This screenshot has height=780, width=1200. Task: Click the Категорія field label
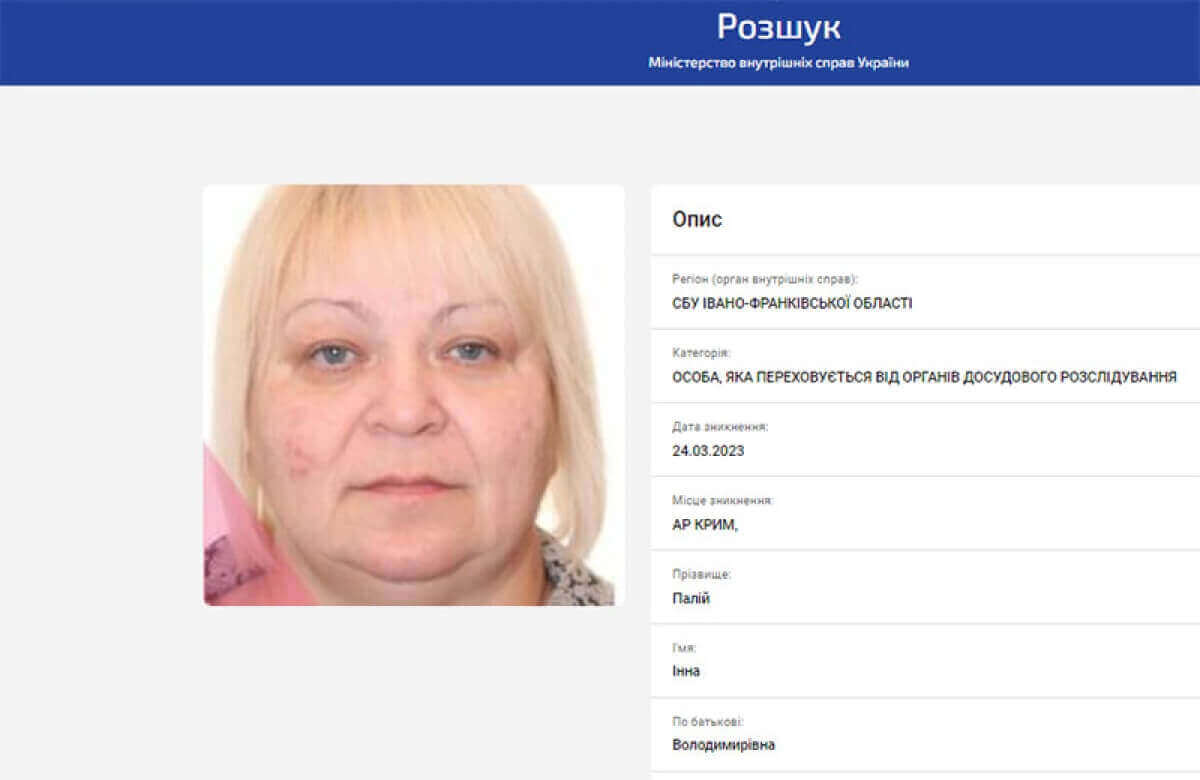pyautogui.click(x=701, y=353)
